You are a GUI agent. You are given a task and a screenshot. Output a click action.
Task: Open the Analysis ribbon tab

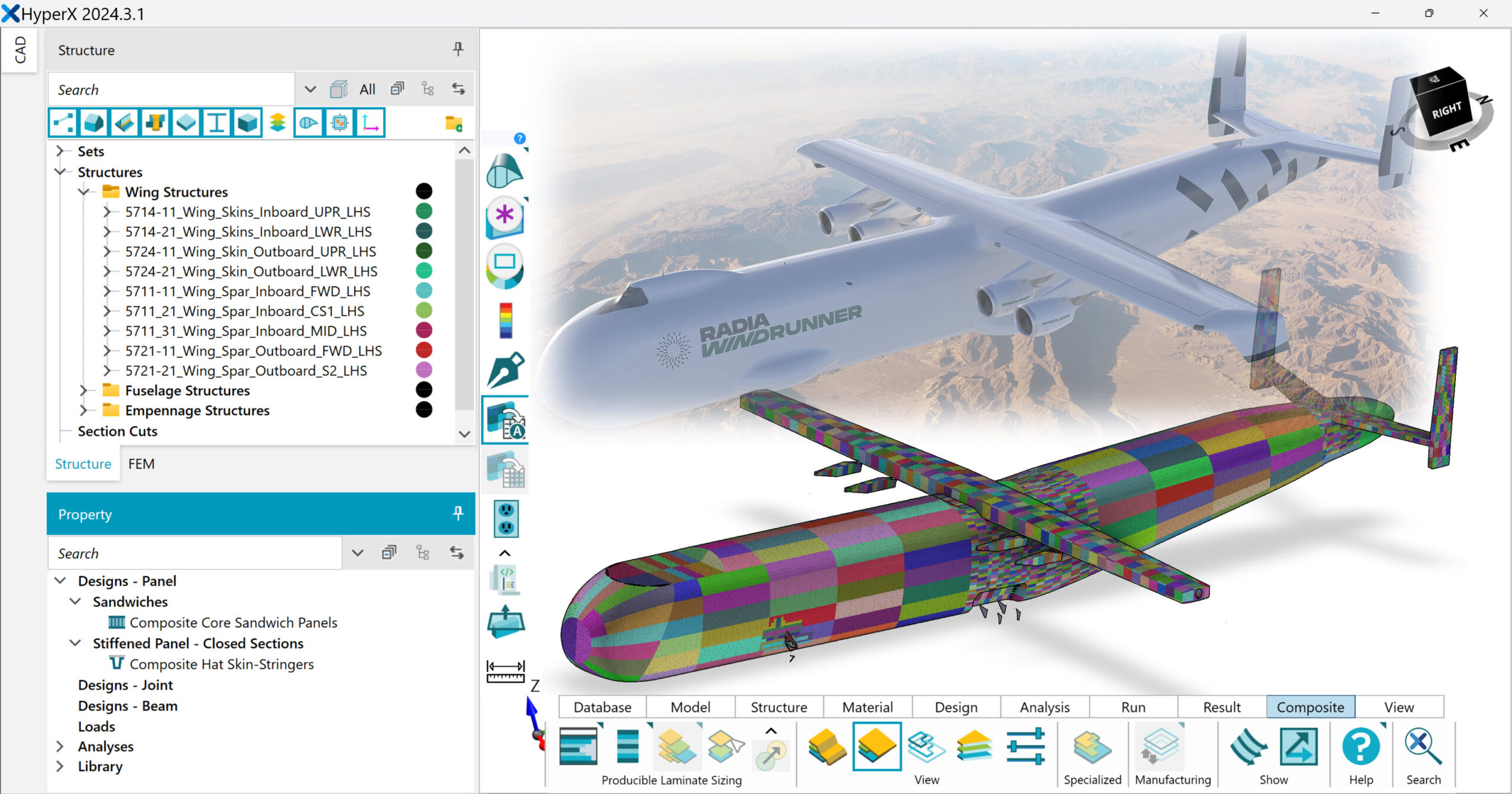coord(1044,707)
